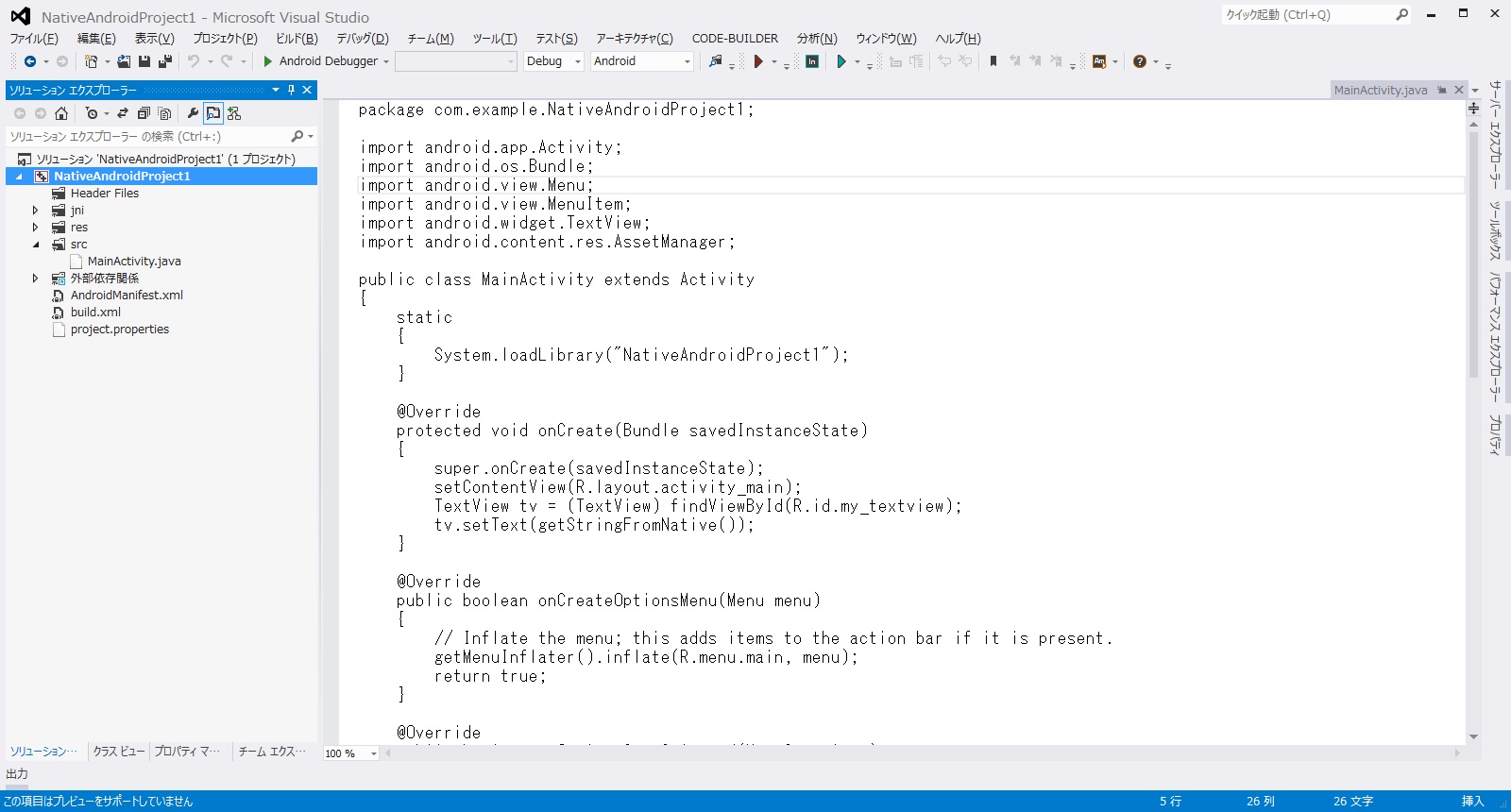Open the Android platform dropdown

click(x=642, y=61)
